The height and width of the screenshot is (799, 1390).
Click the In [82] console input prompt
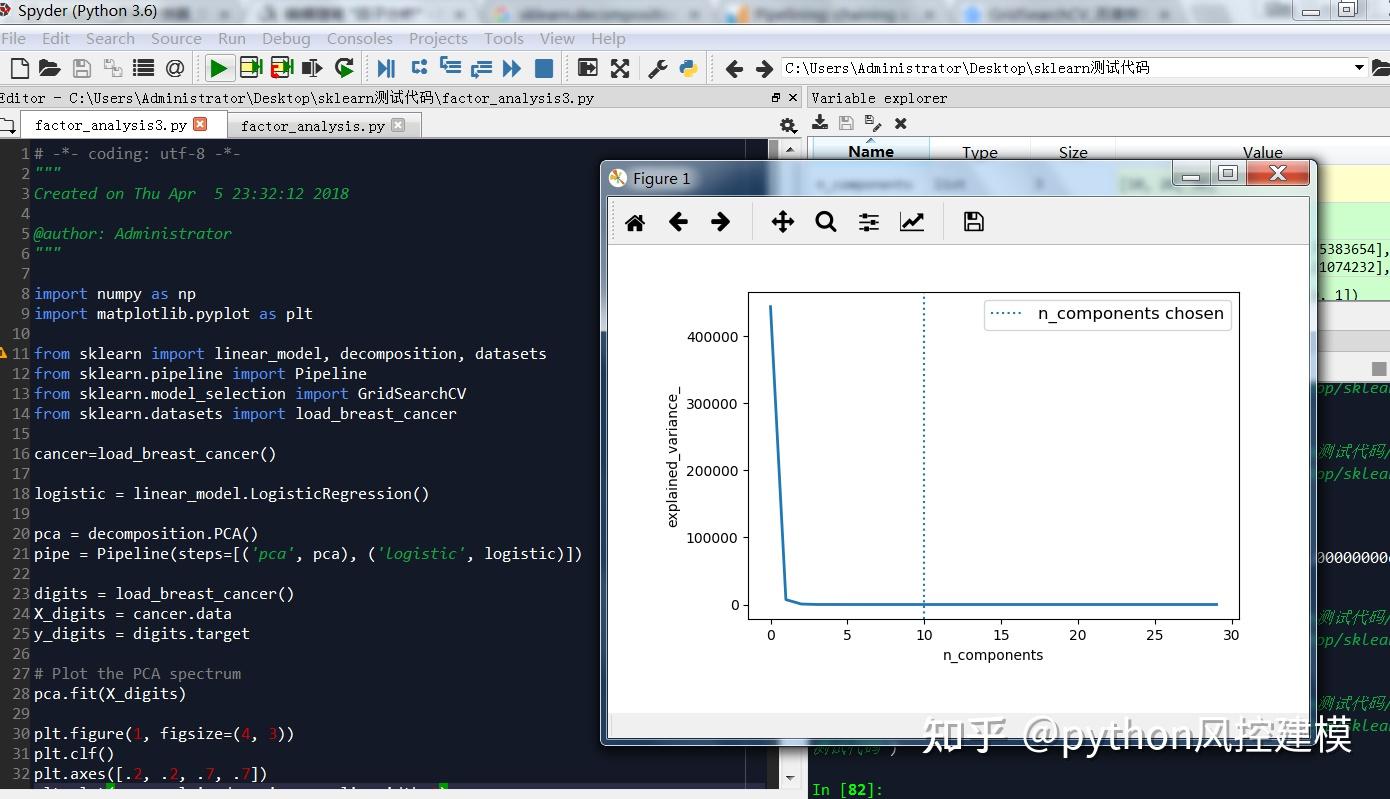[x=847, y=789]
